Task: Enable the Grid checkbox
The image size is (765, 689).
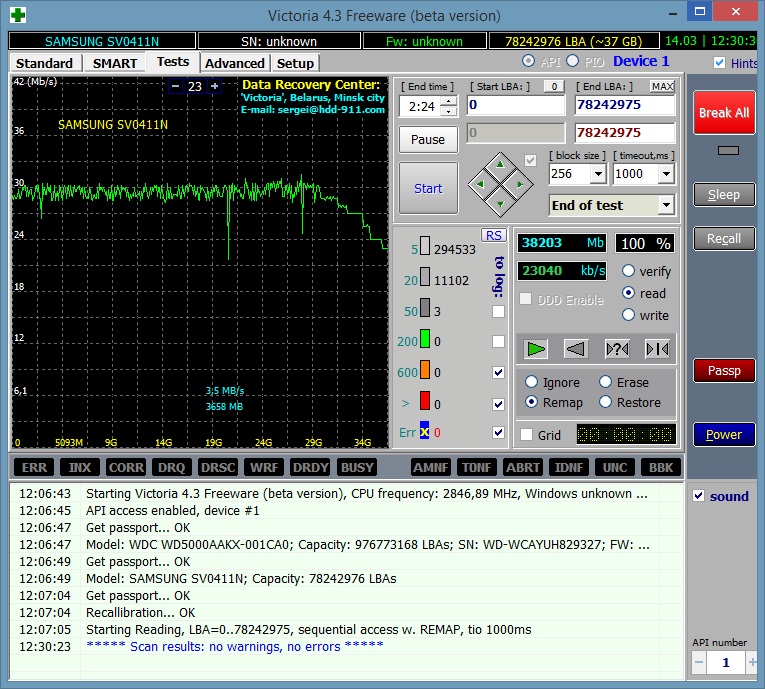Action: coord(527,435)
